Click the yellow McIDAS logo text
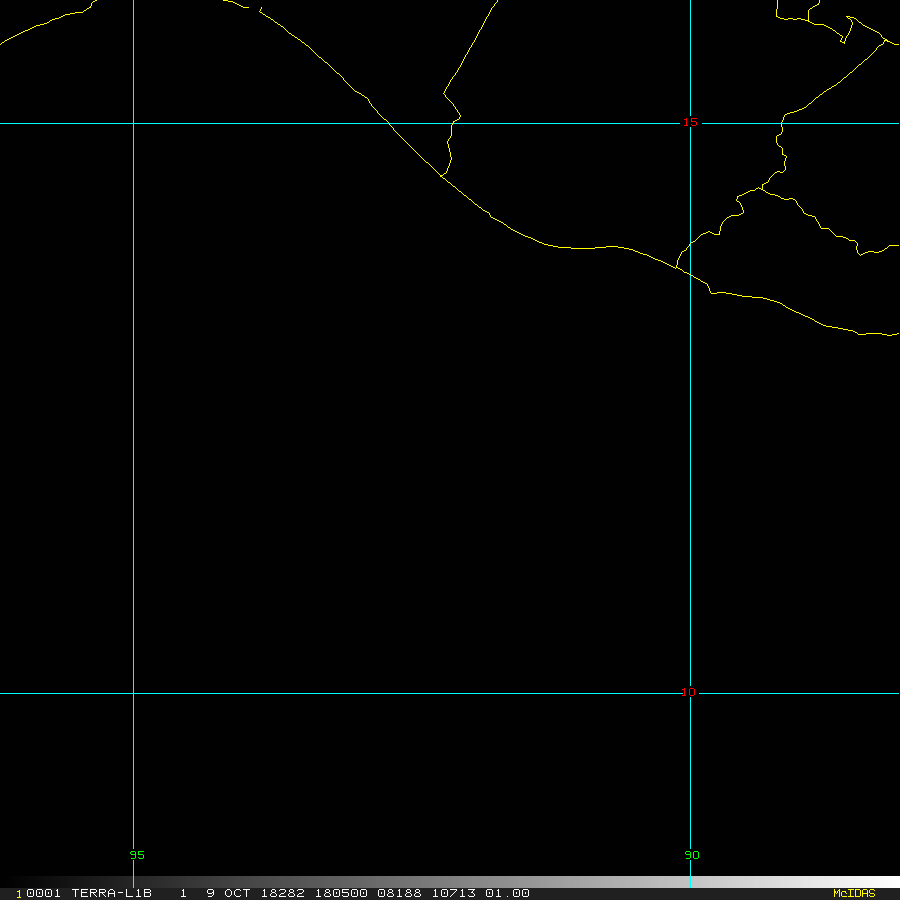 [x=853, y=893]
